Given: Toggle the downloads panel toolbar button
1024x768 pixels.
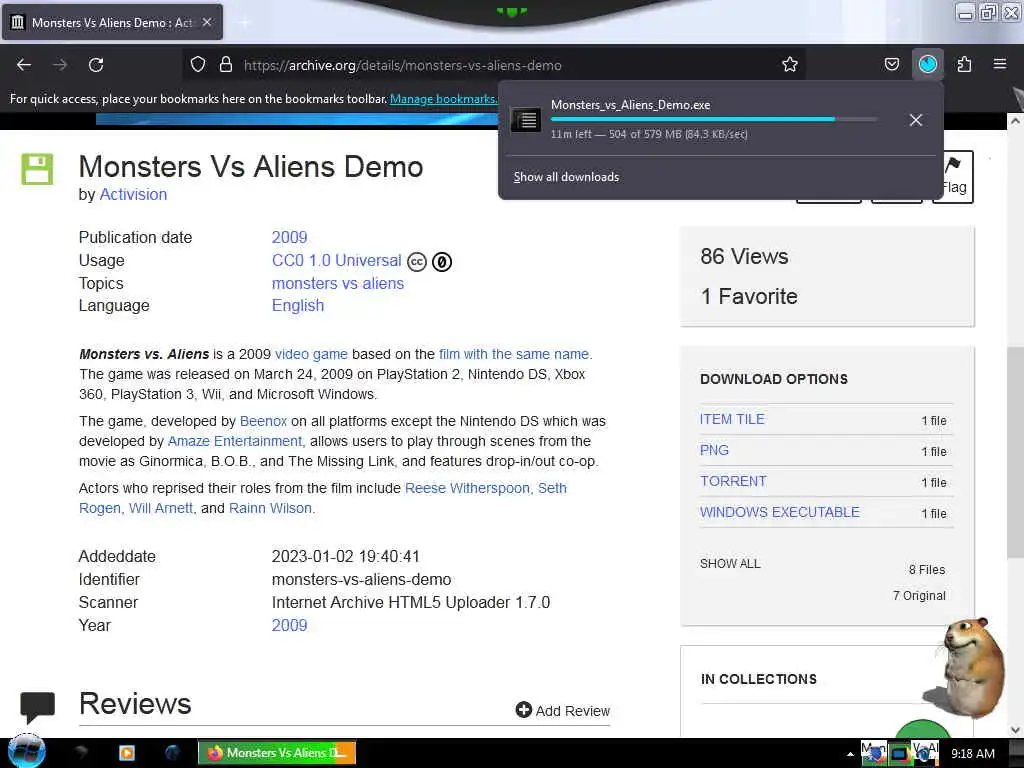Looking at the screenshot, I should point(927,64).
